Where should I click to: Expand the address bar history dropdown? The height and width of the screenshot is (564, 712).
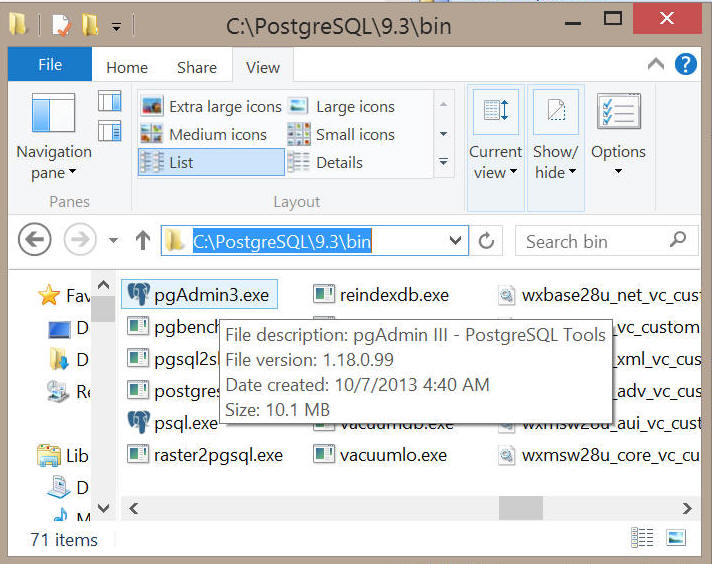(x=455, y=240)
